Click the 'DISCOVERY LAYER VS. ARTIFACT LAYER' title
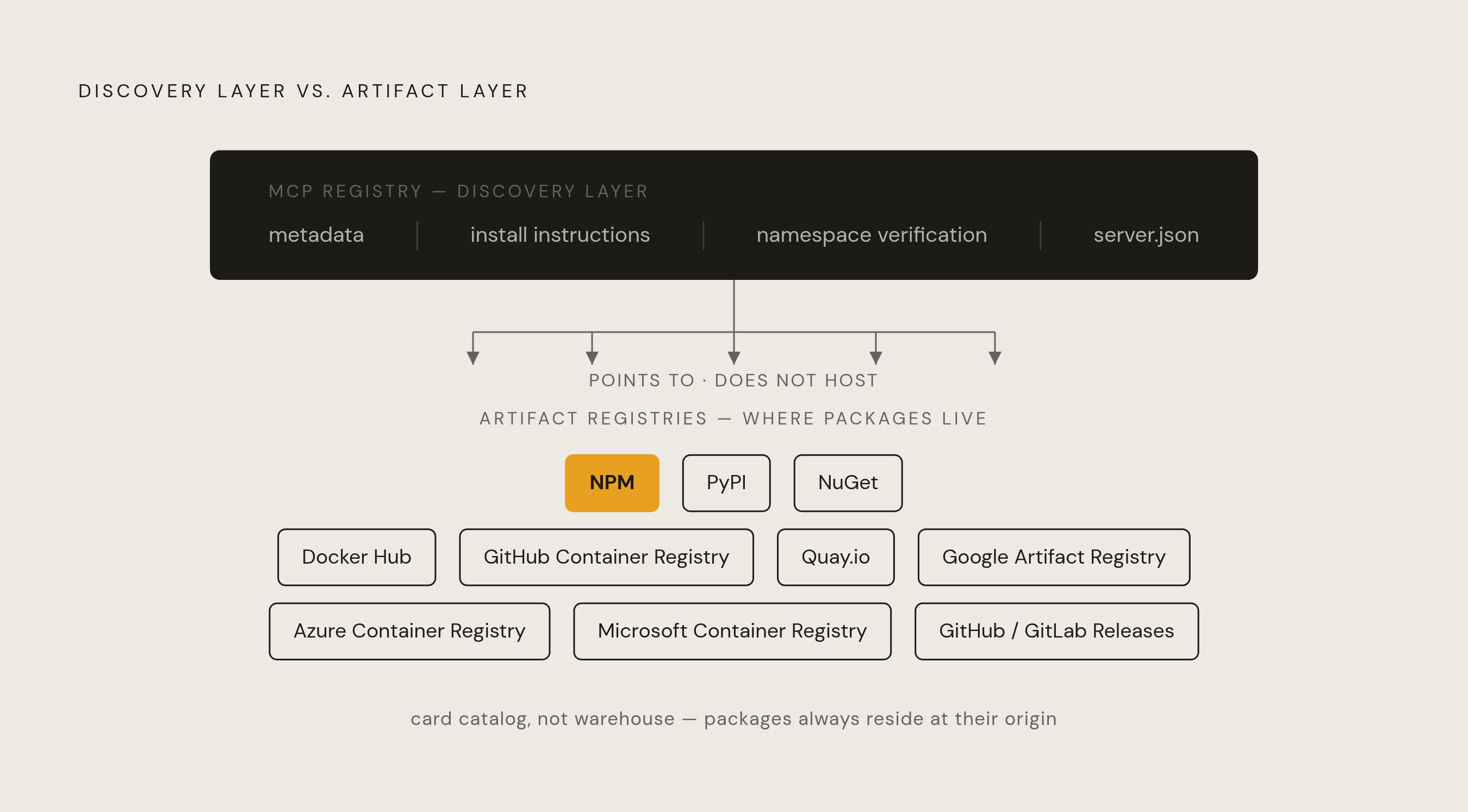The image size is (1468, 812). pos(304,91)
